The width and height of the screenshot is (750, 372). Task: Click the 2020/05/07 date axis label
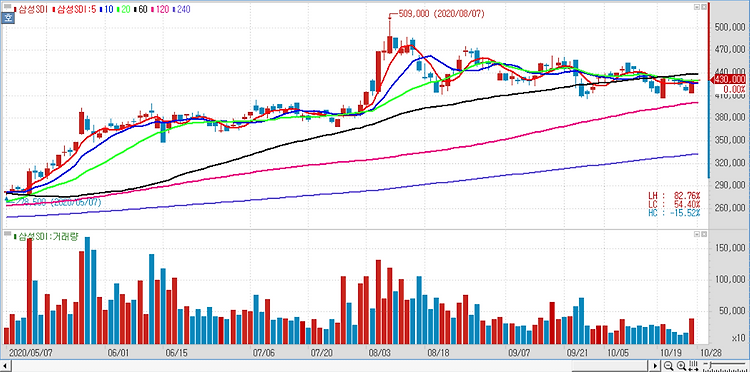(30, 352)
